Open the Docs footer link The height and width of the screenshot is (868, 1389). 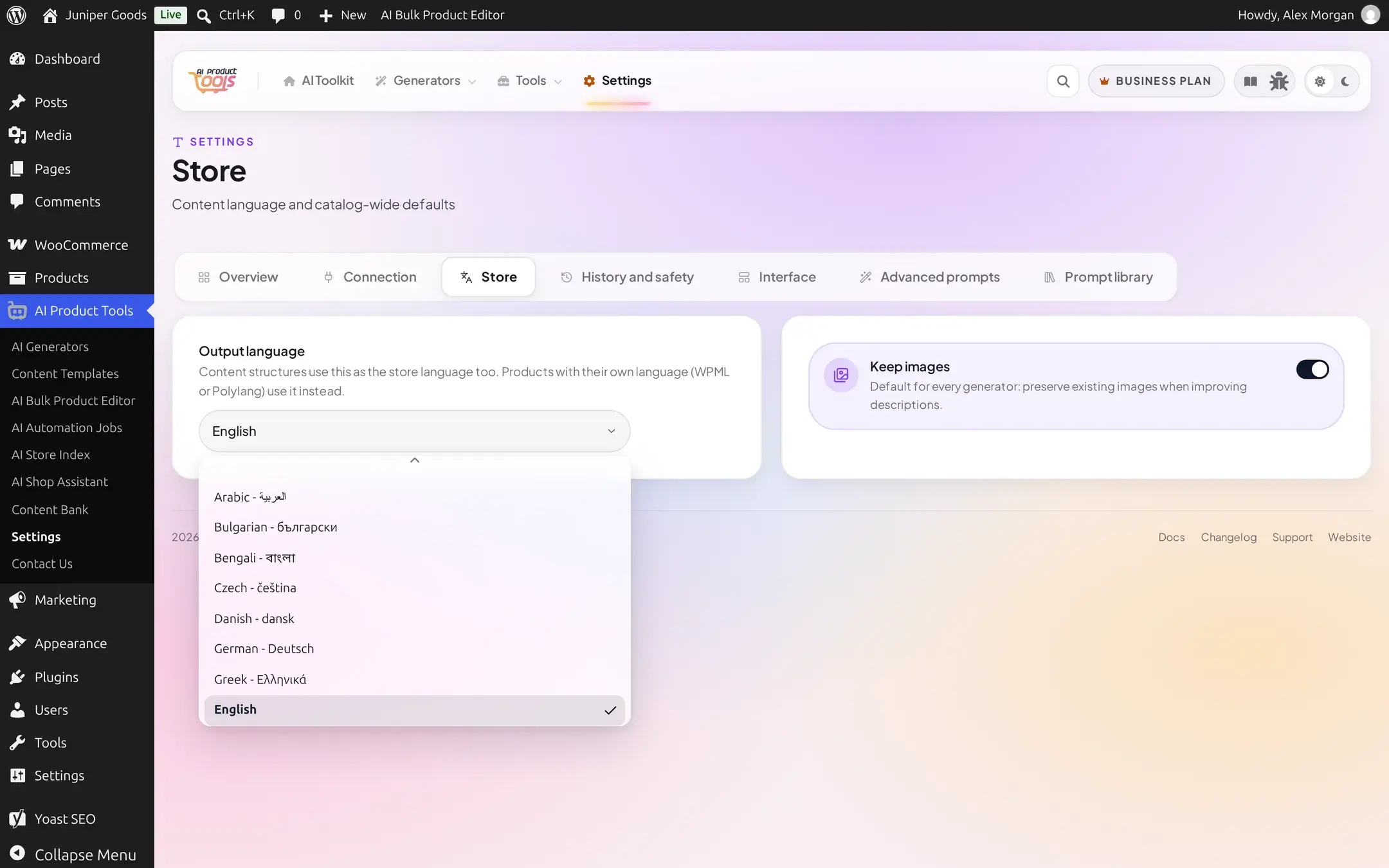click(1171, 538)
